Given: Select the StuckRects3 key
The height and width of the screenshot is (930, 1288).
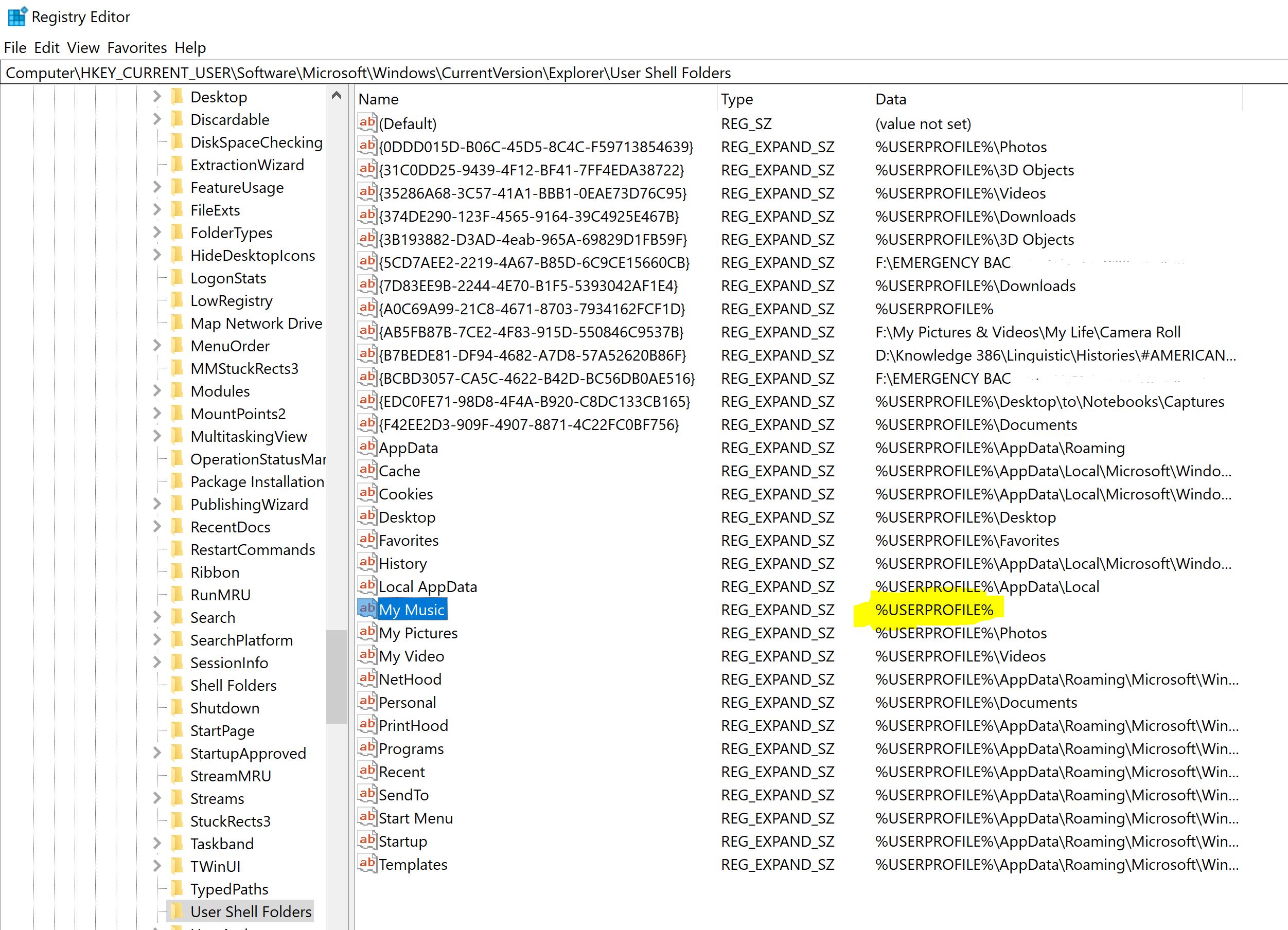Looking at the screenshot, I should pos(230,821).
